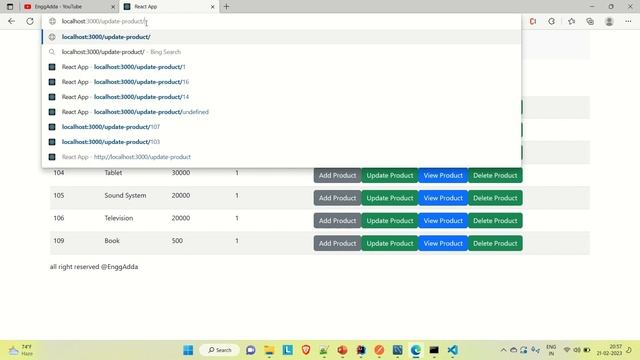Click Update Product for Sound System
640x360 pixels.
coord(390,198)
